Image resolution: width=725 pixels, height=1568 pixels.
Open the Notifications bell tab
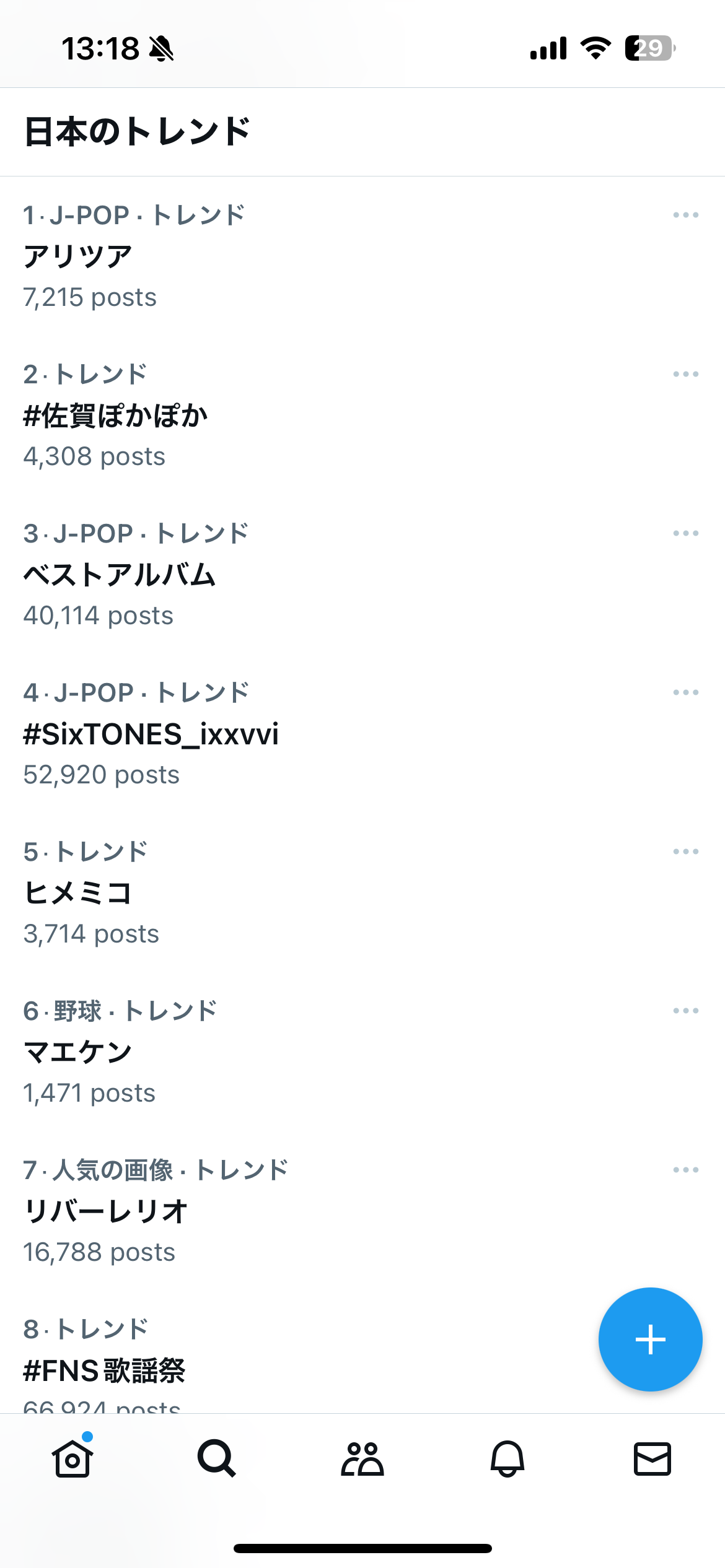click(507, 1458)
